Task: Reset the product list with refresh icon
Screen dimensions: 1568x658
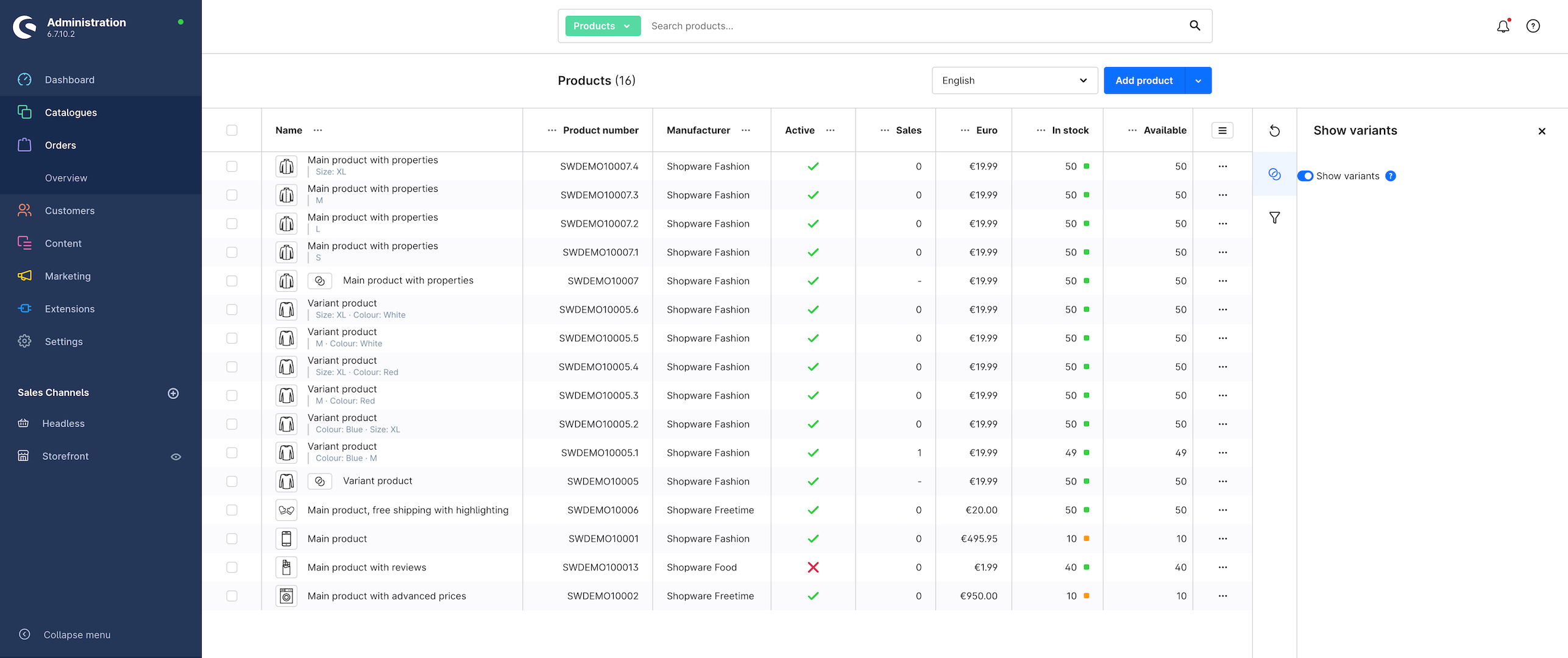Action: (1274, 131)
